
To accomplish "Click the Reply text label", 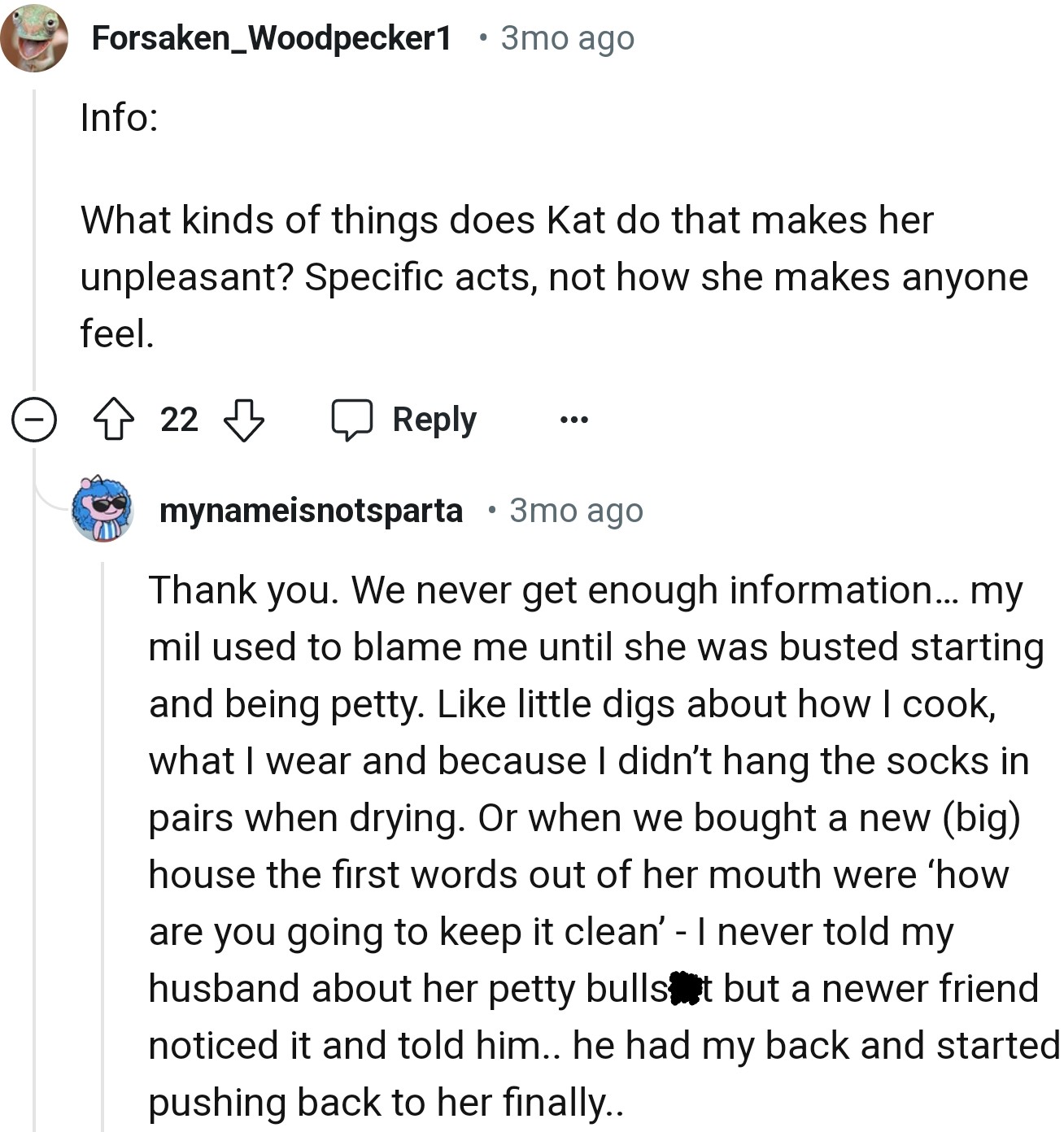I will click(x=434, y=420).
